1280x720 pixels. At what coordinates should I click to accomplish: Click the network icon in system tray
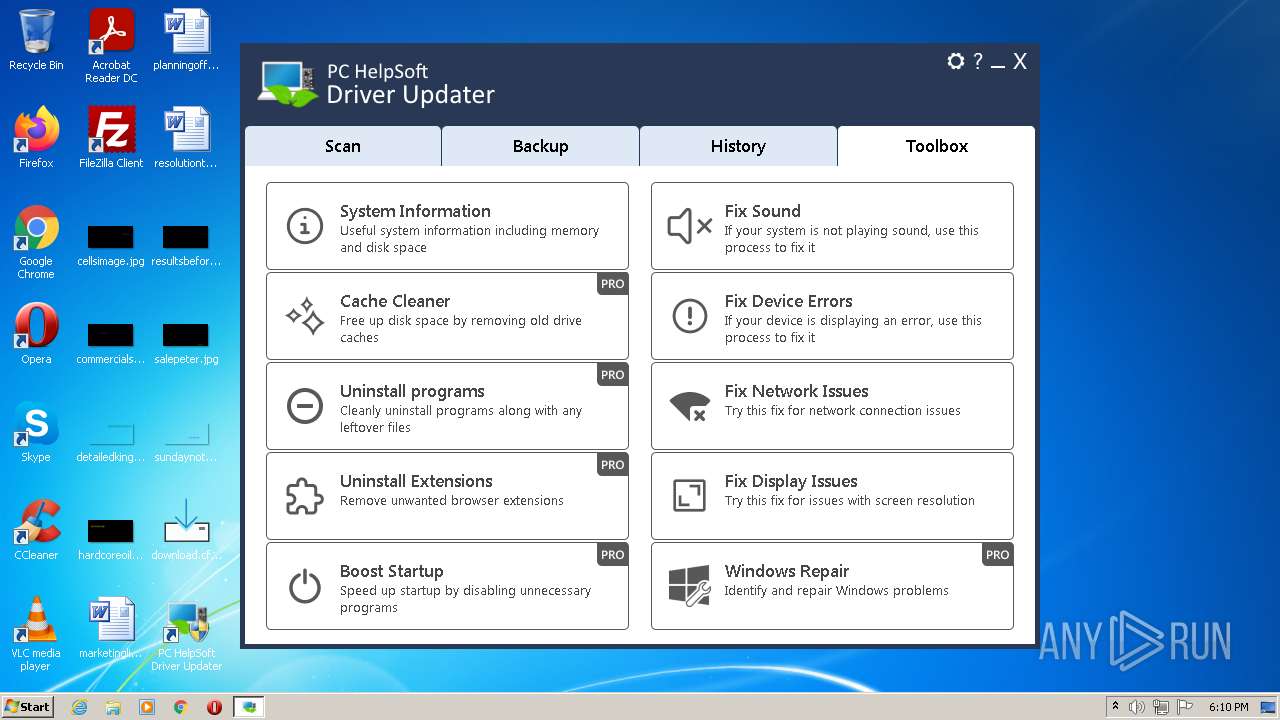(1161, 707)
